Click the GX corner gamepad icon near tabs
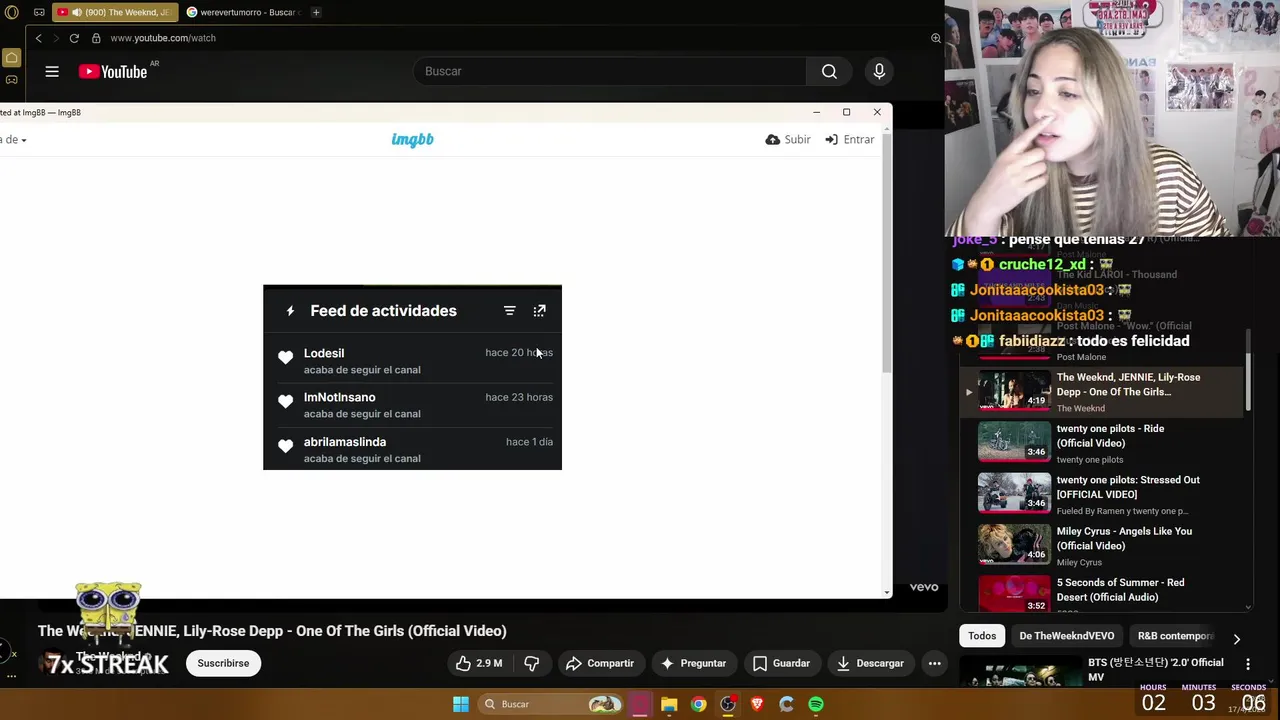The image size is (1280, 720). click(x=39, y=12)
